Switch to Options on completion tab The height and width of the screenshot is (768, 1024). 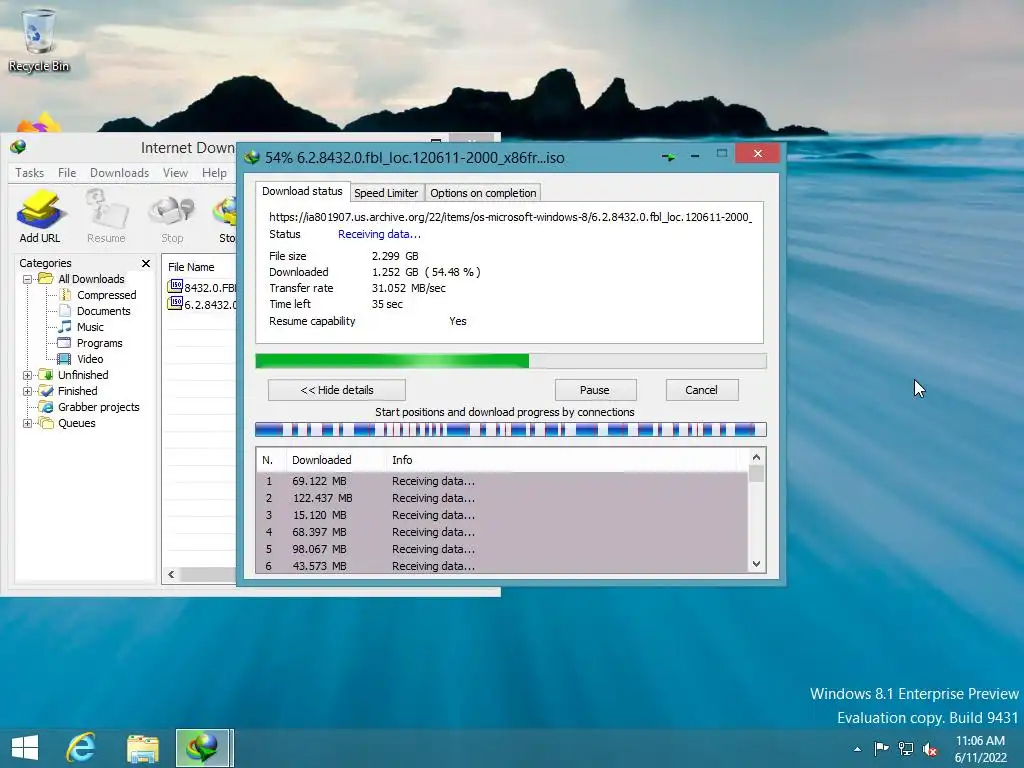coord(483,193)
